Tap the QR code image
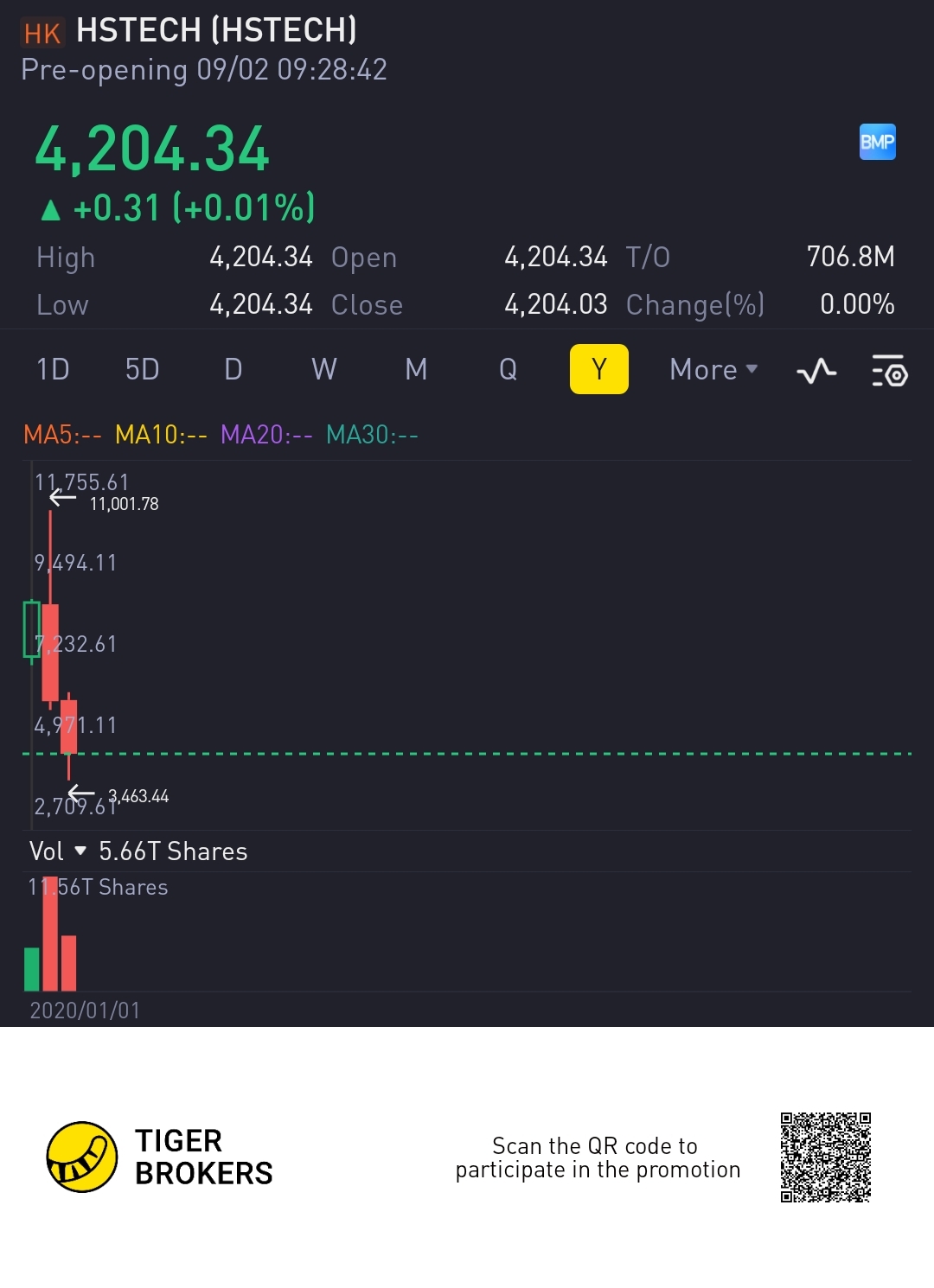Viewport: 934px width, 1288px height. click(825, 1157)
